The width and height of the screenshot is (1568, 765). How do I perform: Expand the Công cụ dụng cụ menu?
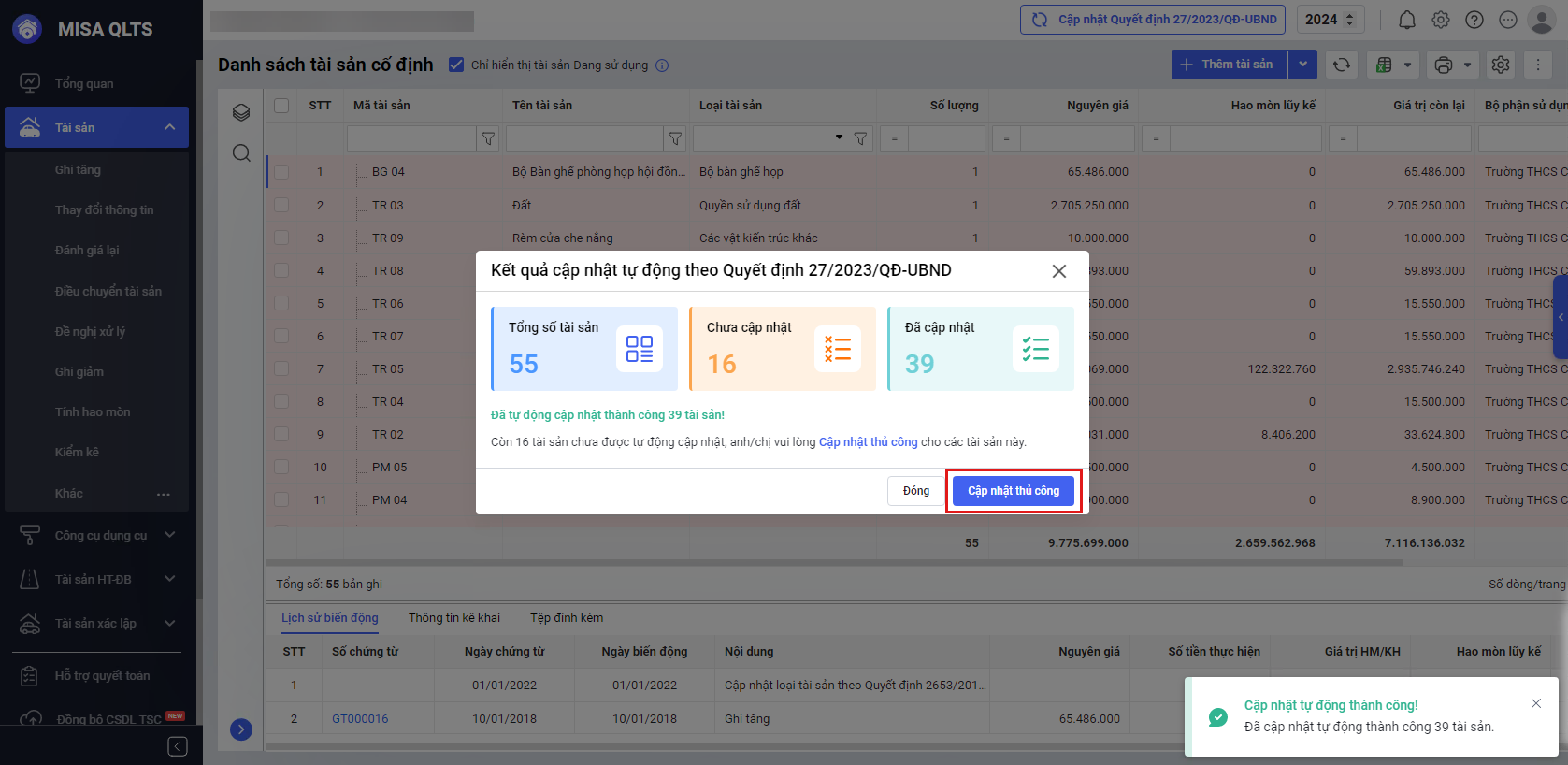pyautogui.click(x=169, y=535)
